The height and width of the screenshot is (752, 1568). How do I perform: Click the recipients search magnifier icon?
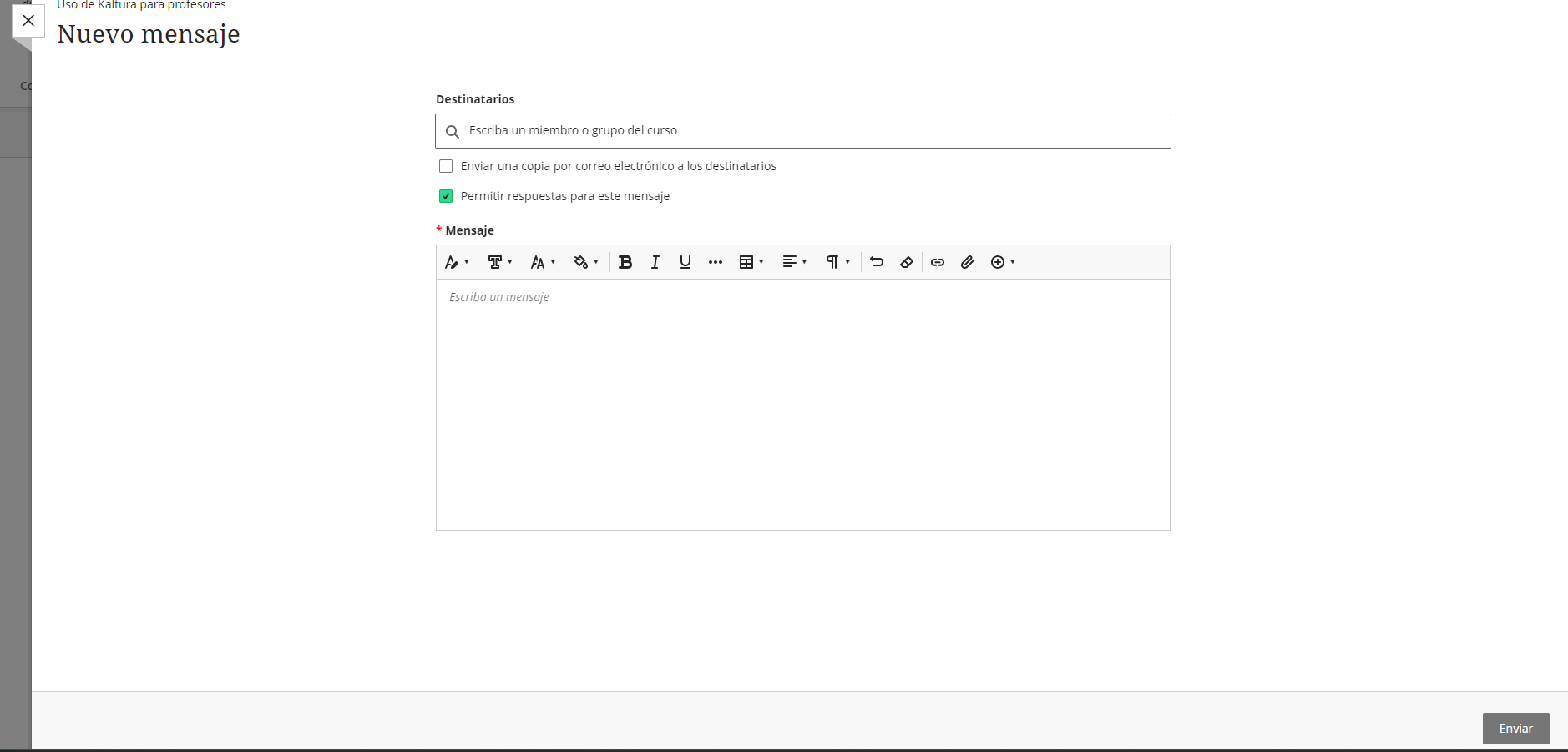tap(453, 132)
